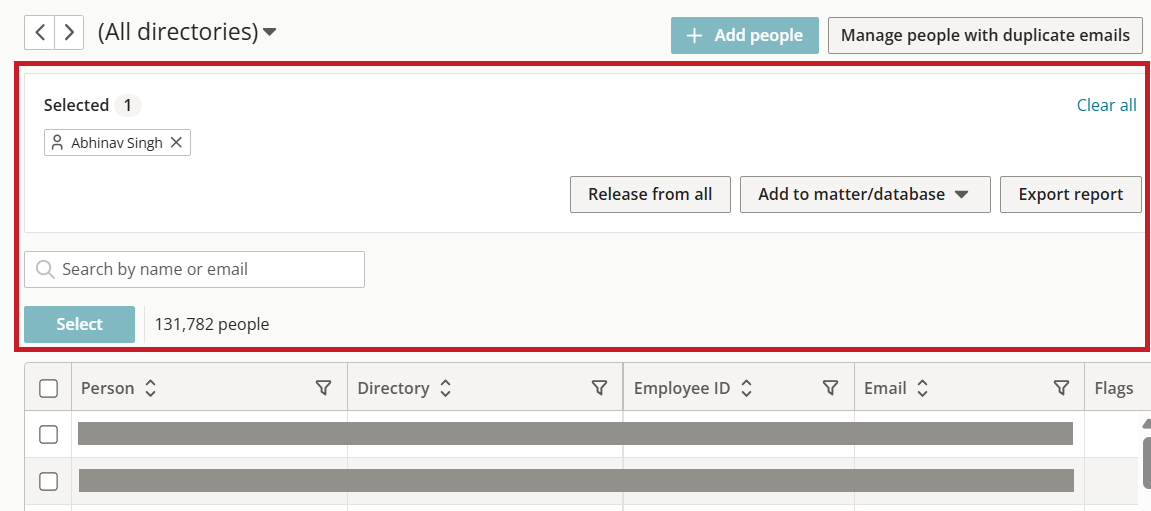Open filter for Directory column

pyautogui.click(x=599, y=388)
